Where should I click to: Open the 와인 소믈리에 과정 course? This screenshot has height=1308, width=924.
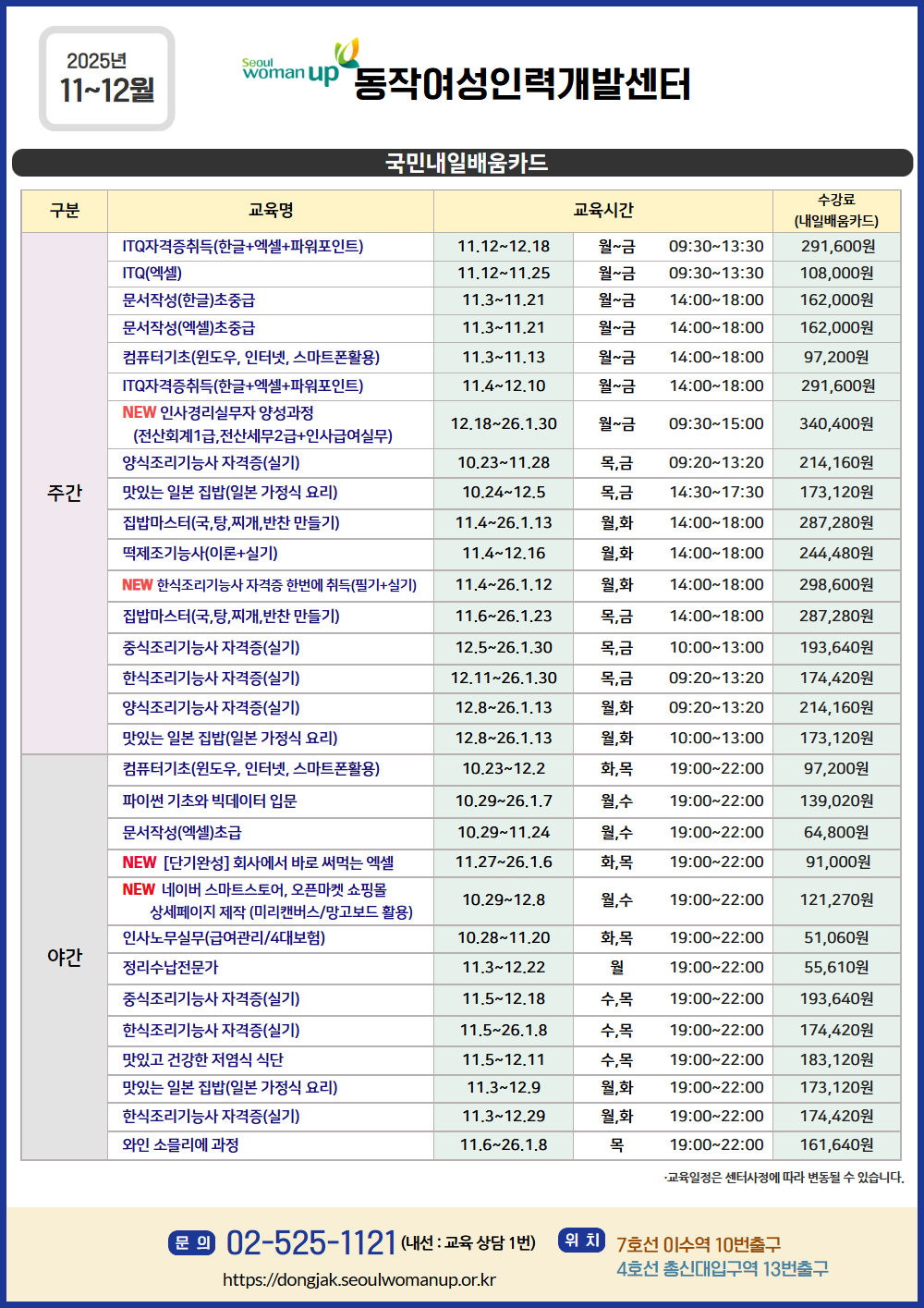pos(181,1145)
